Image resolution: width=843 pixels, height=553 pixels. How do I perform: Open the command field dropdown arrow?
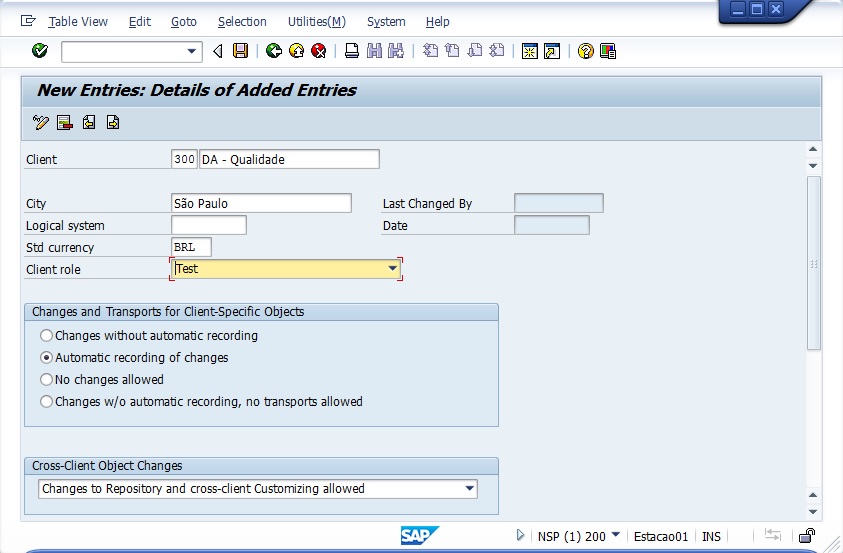tap(192, 51)
